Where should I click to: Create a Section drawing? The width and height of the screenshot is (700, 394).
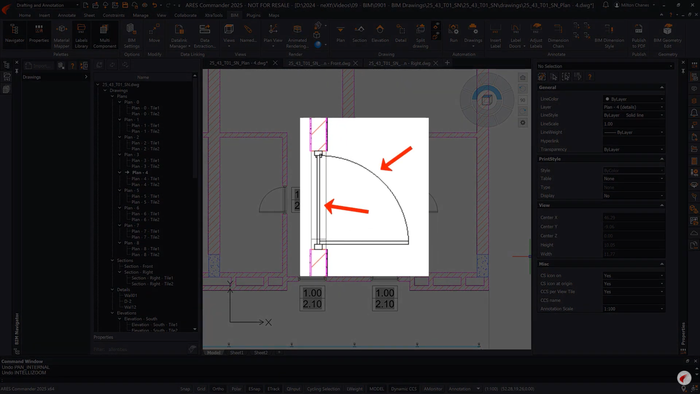point(359,34)
